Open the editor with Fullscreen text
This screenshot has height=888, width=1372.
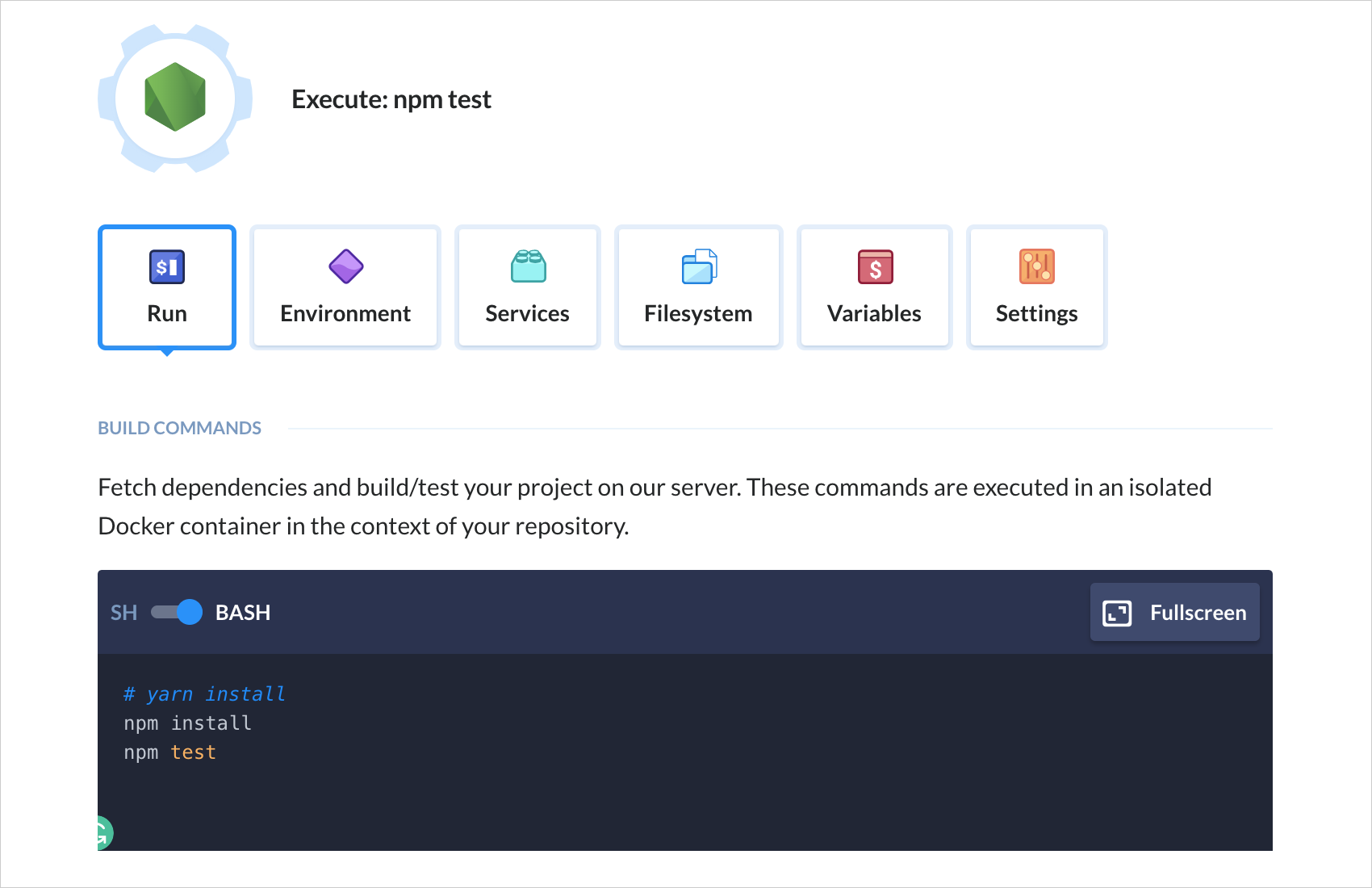pyautogui.click(x=1198, y=613)
